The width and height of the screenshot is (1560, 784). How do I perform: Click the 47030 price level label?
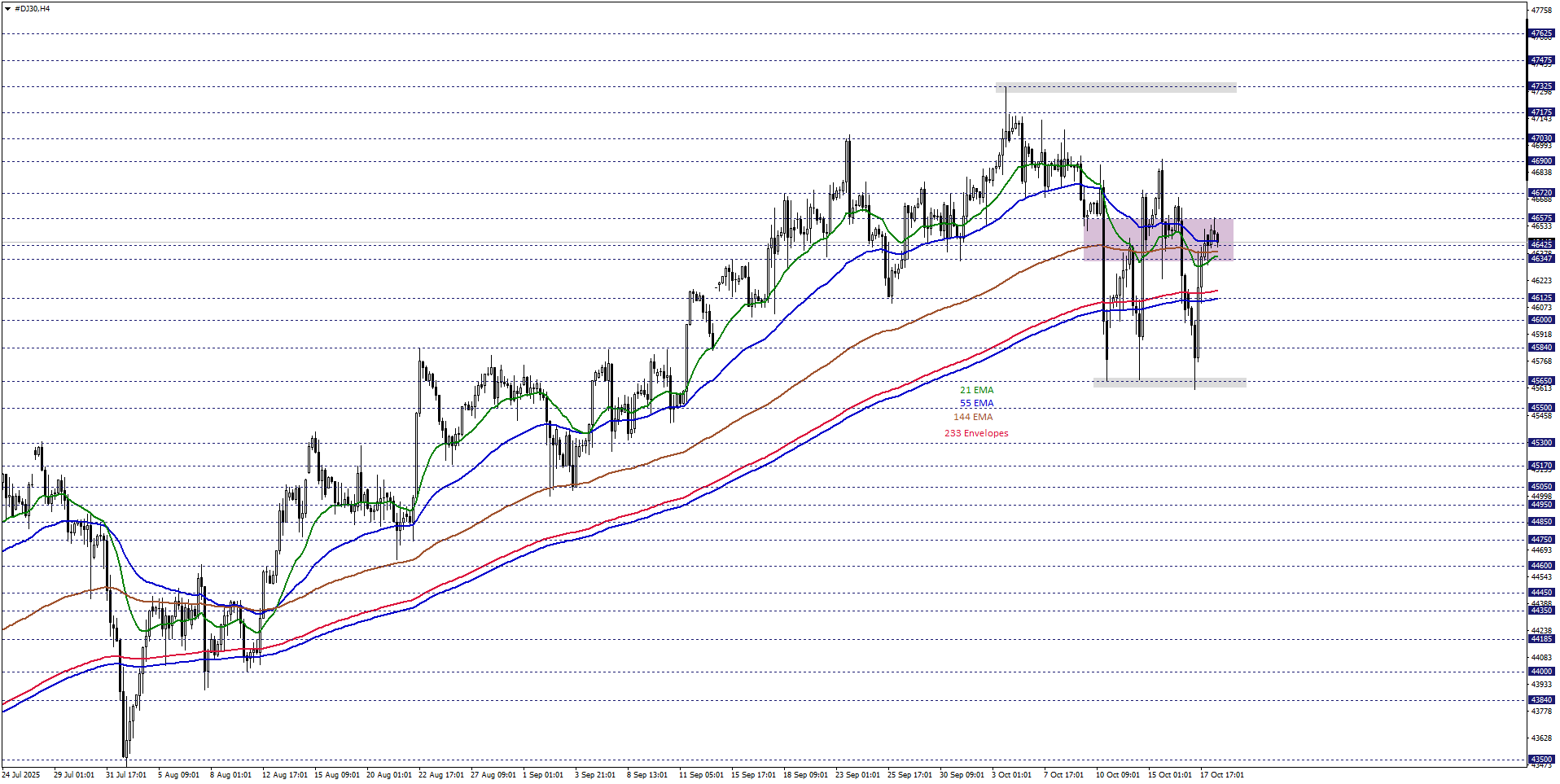click(x=1541, y=138)
